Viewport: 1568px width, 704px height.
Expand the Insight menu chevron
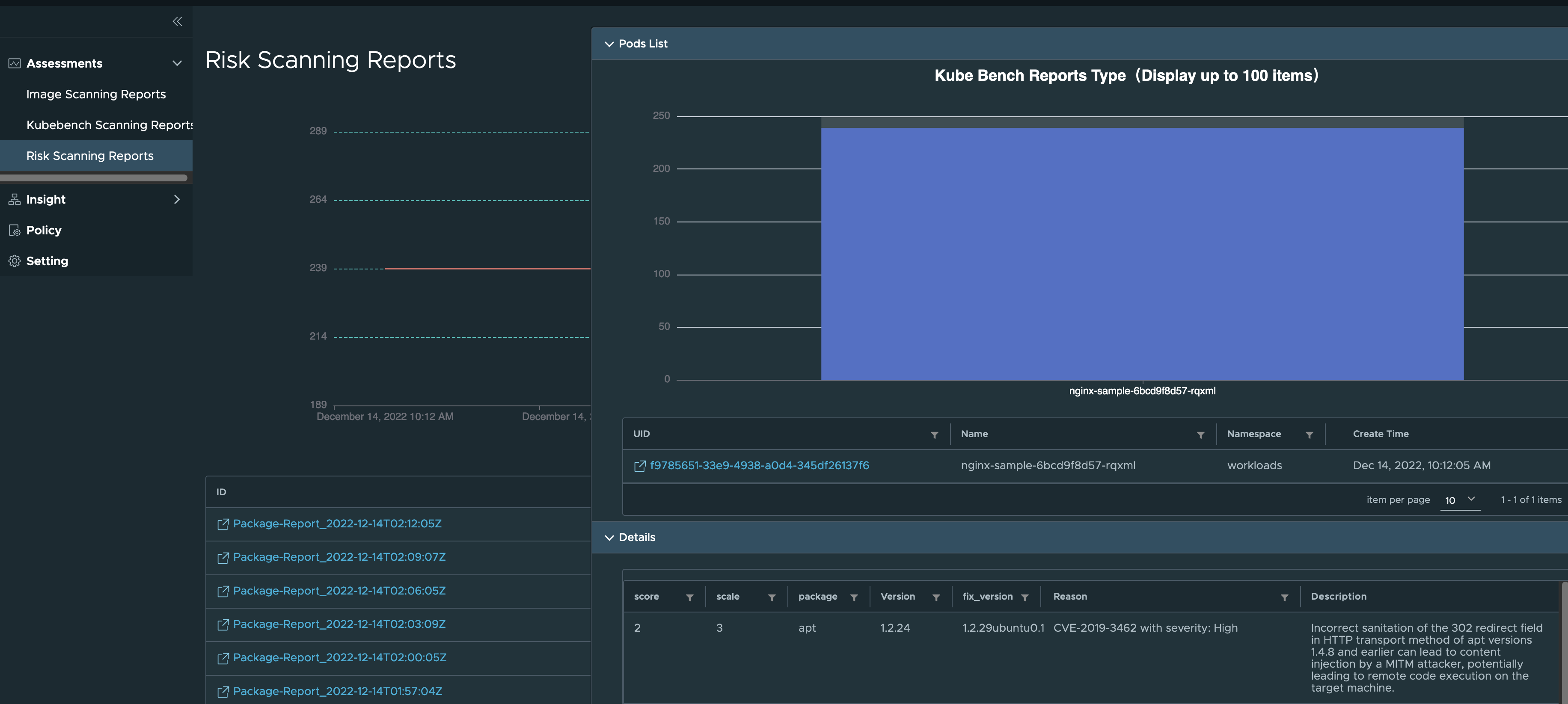click(x=176, y=199)
